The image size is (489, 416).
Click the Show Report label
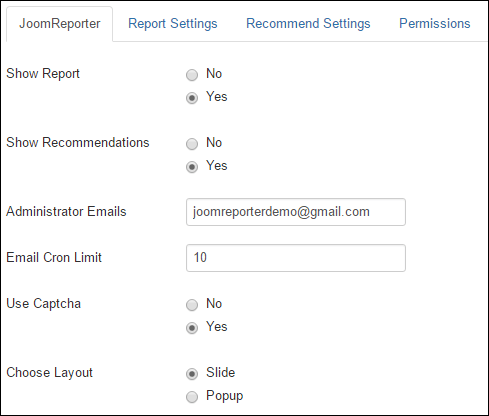(43, 74)
